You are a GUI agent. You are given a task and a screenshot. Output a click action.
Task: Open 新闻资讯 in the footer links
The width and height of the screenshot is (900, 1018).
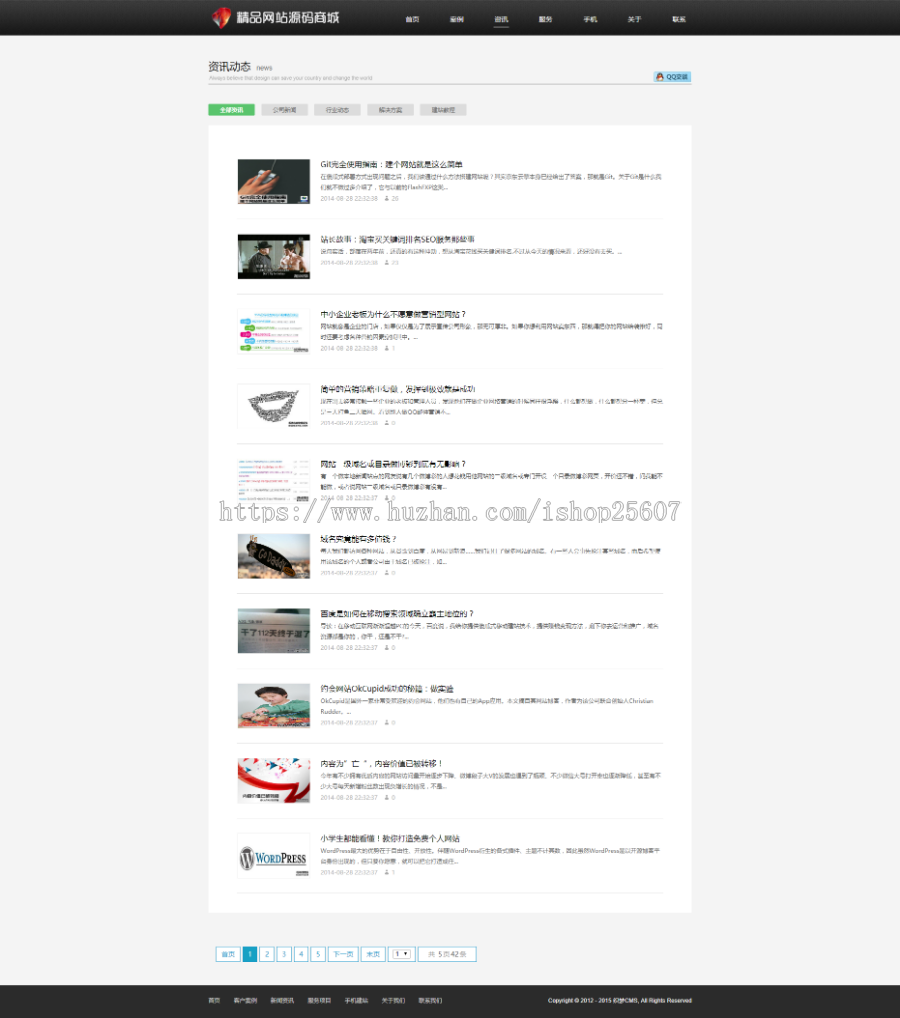(282, 1000)
